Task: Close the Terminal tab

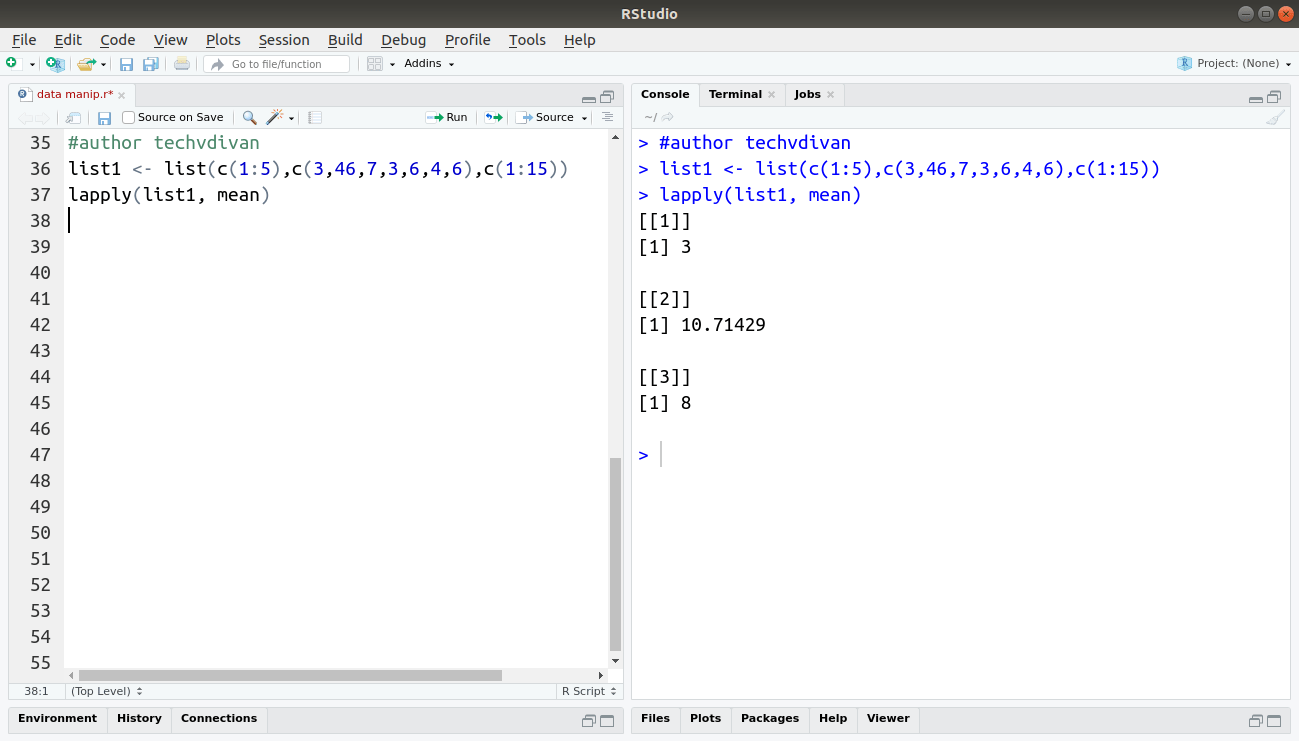Action: [771, 95]
